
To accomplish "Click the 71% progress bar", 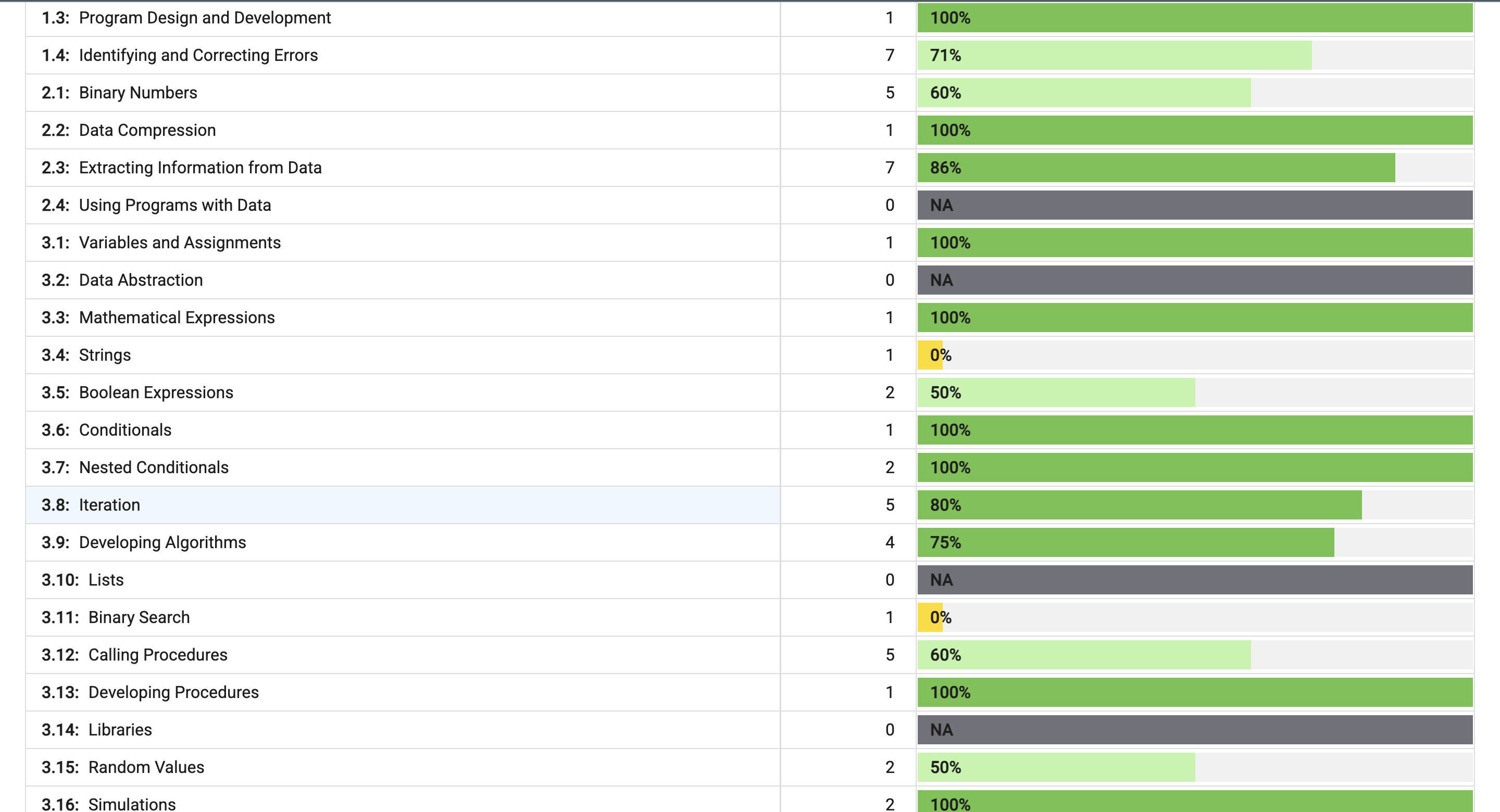I will click(1114, 55).
